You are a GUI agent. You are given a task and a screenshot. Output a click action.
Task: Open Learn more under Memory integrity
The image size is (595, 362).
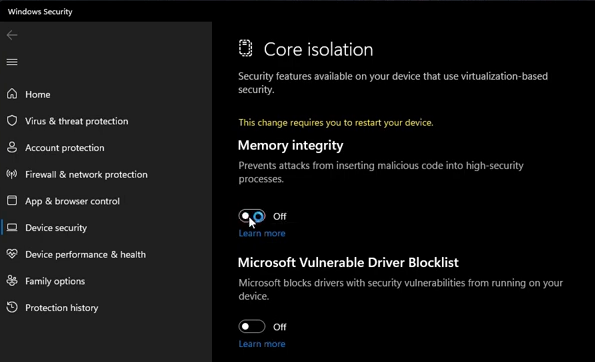click(x=262, y=233)
